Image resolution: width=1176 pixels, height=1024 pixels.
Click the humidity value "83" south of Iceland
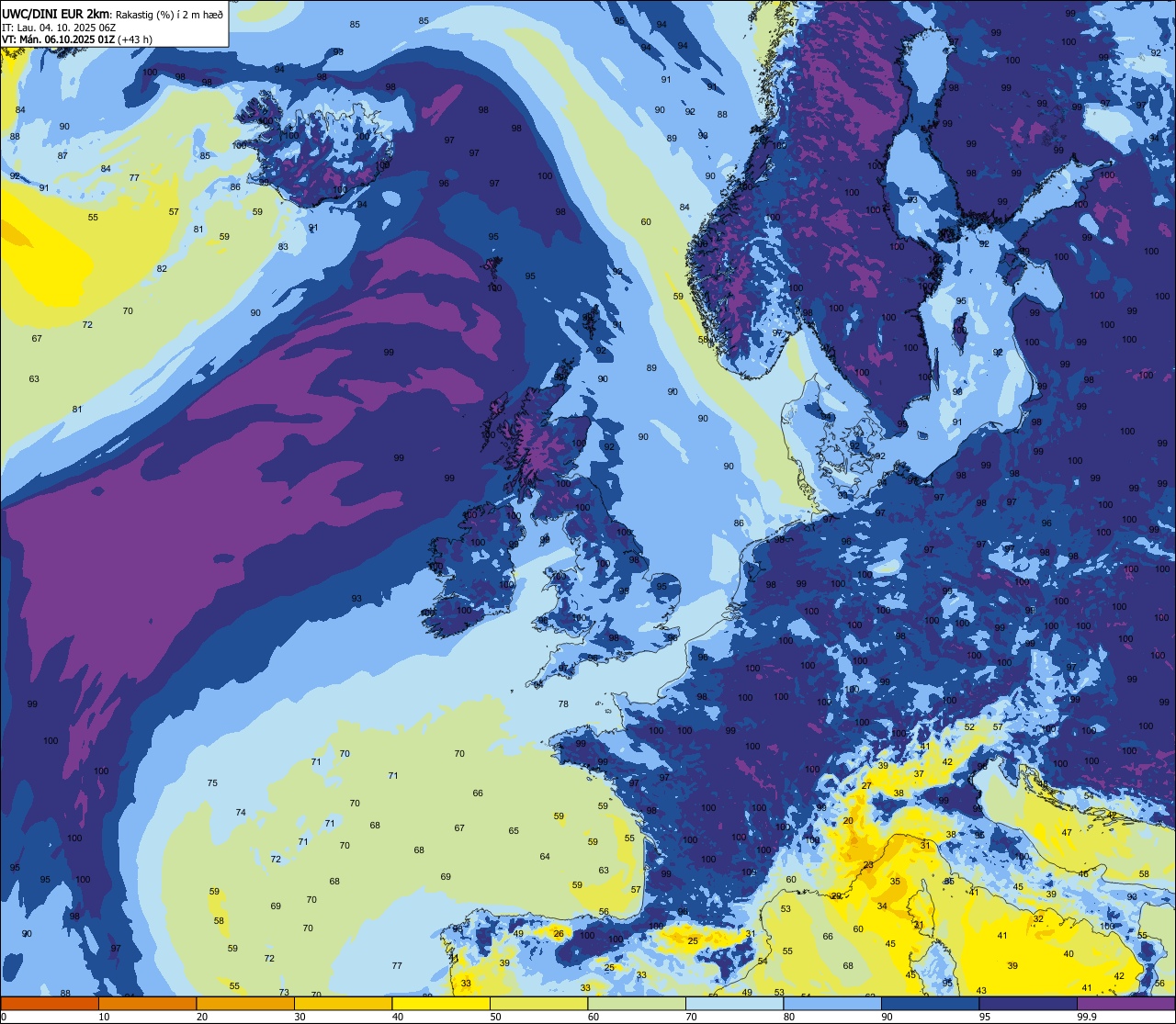tap(283, 246)
